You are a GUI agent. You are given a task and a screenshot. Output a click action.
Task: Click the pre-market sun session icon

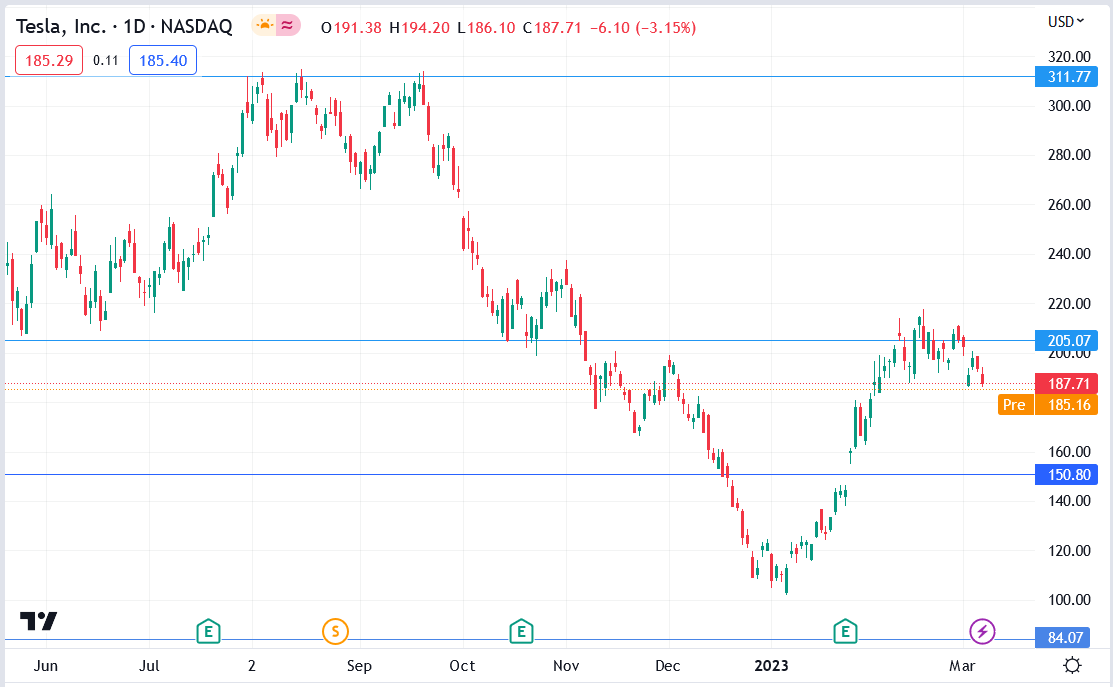264,26
